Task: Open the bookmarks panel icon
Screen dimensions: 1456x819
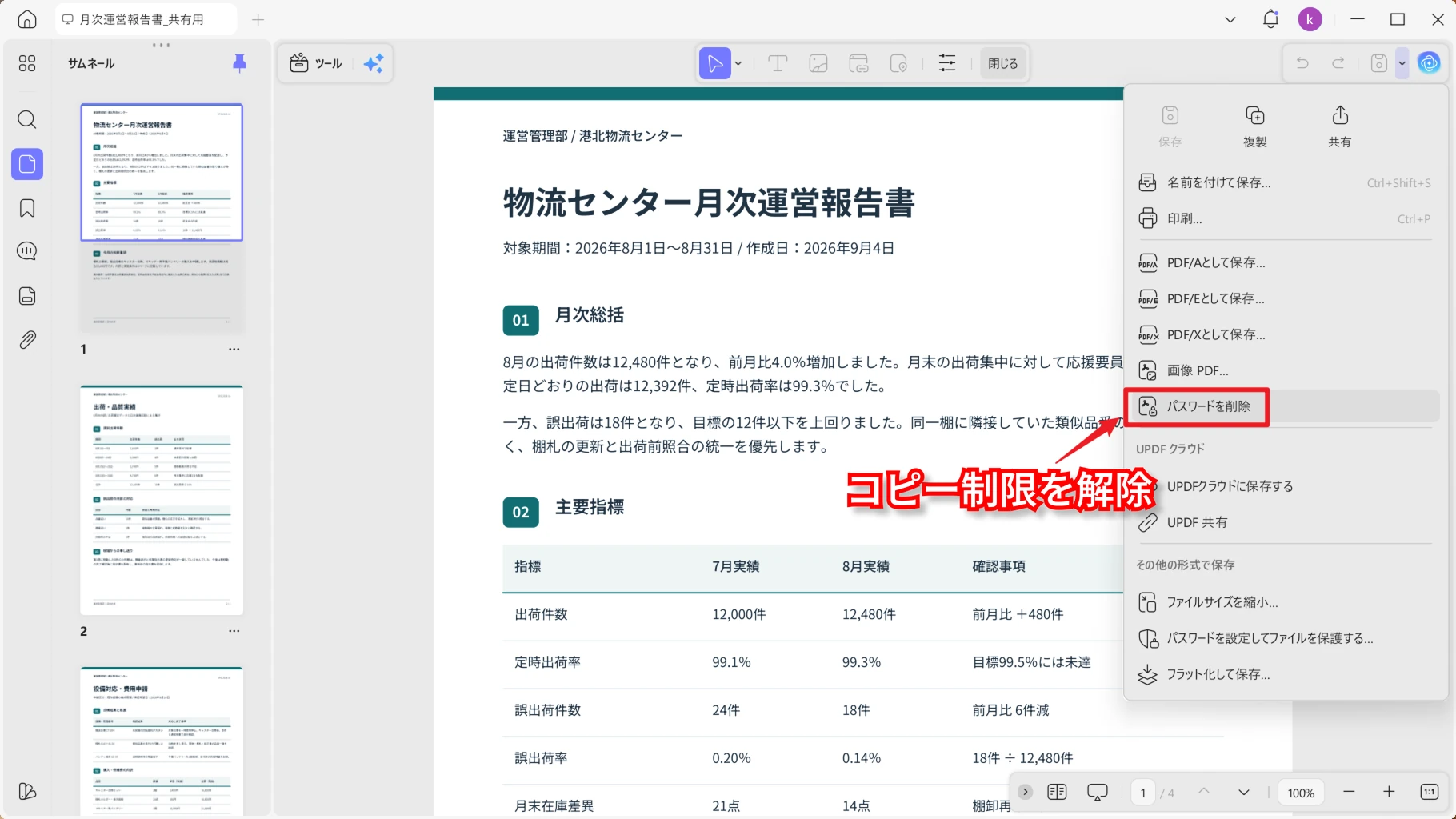Action: click(x=27, y=208)
